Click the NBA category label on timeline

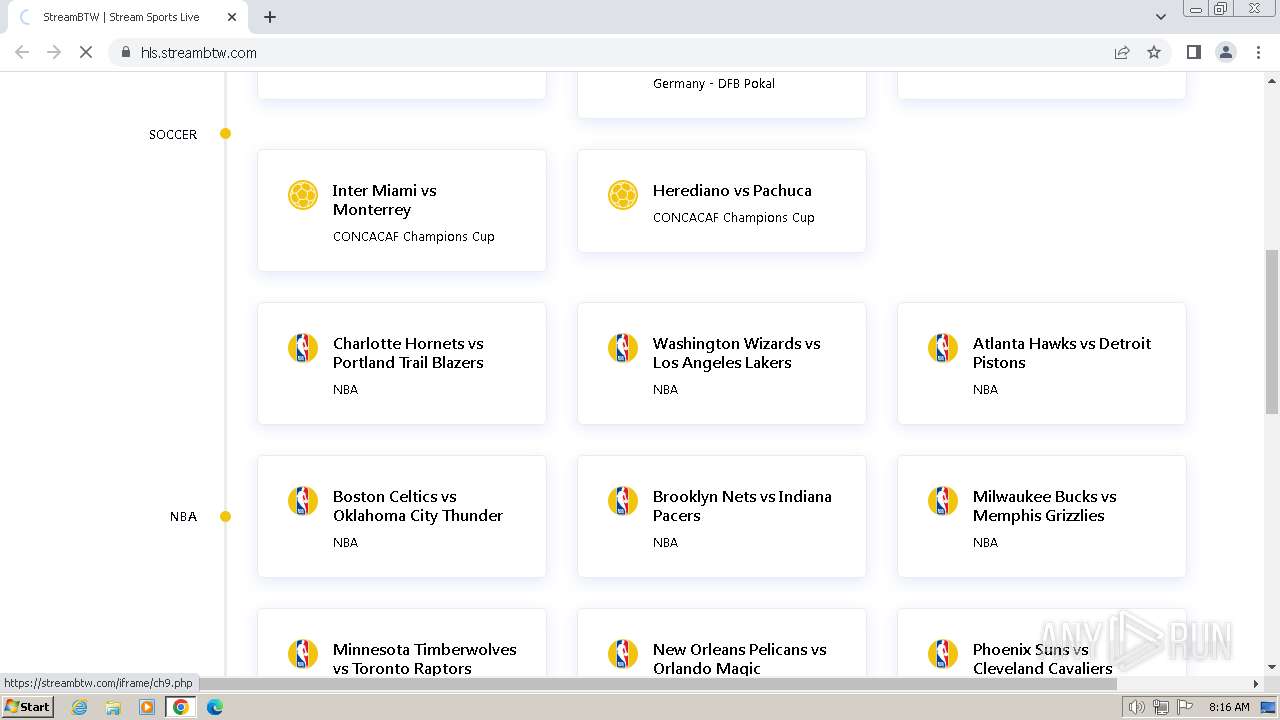[x=183, y=517]
